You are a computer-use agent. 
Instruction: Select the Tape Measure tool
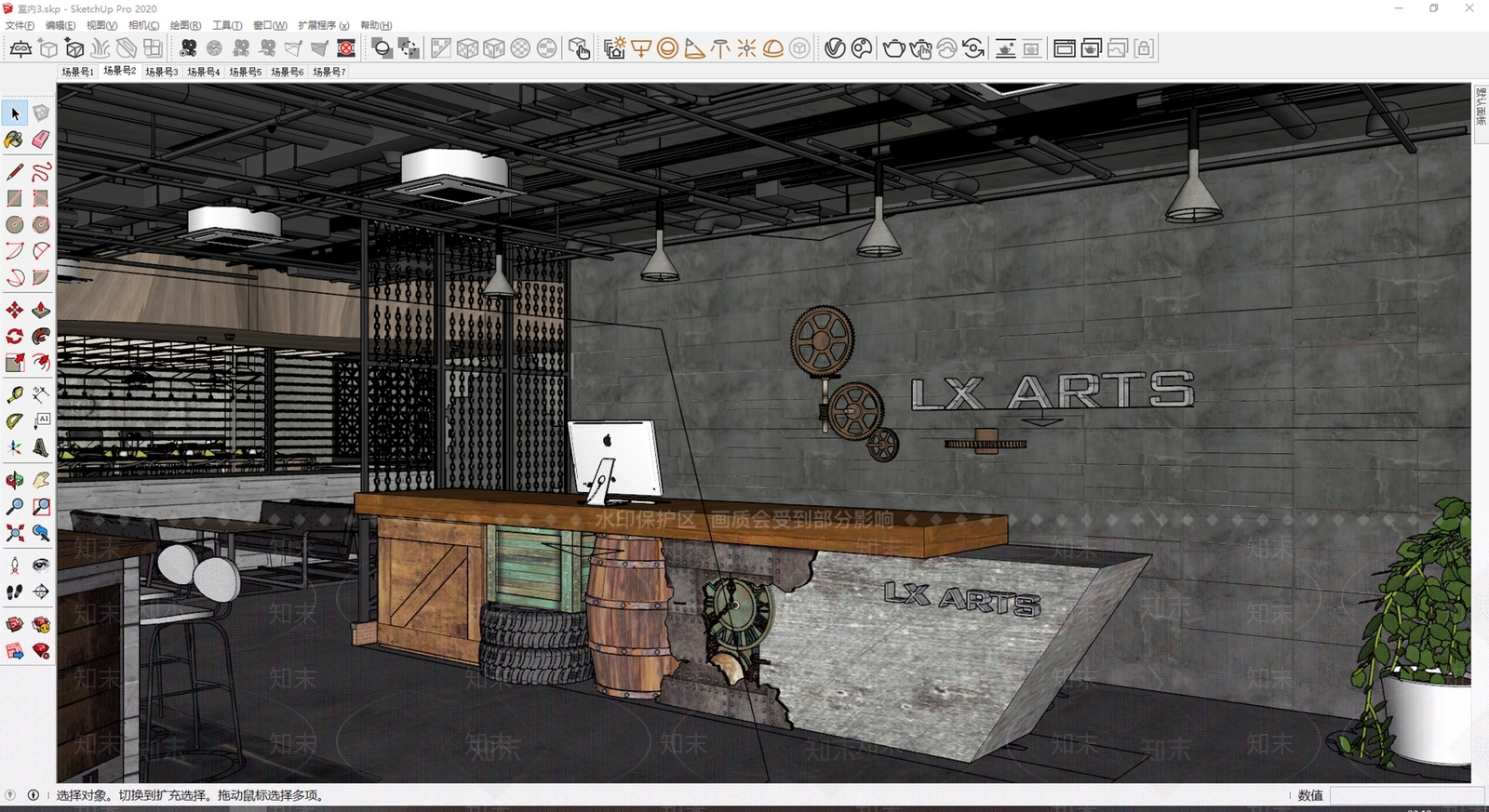pyautogui.click(x=15, y=394)
